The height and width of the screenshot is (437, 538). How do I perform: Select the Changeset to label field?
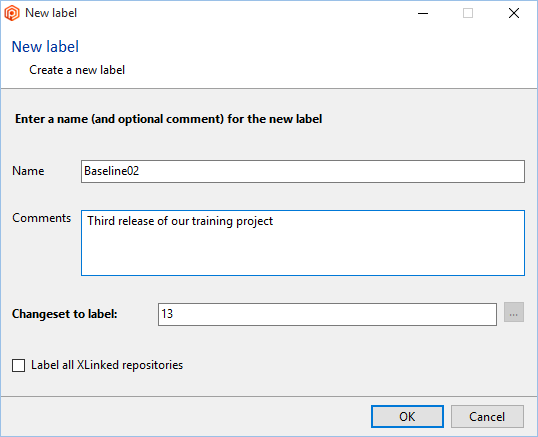[327, 314]
